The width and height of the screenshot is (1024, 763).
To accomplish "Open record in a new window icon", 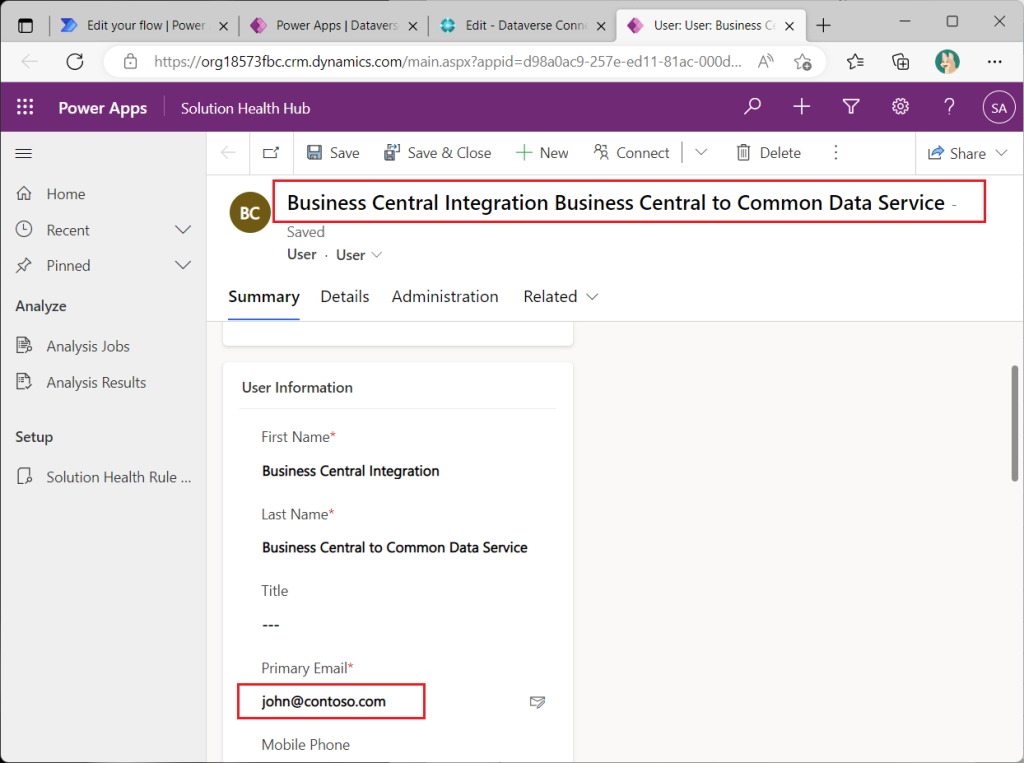I will tap(271, 153).
